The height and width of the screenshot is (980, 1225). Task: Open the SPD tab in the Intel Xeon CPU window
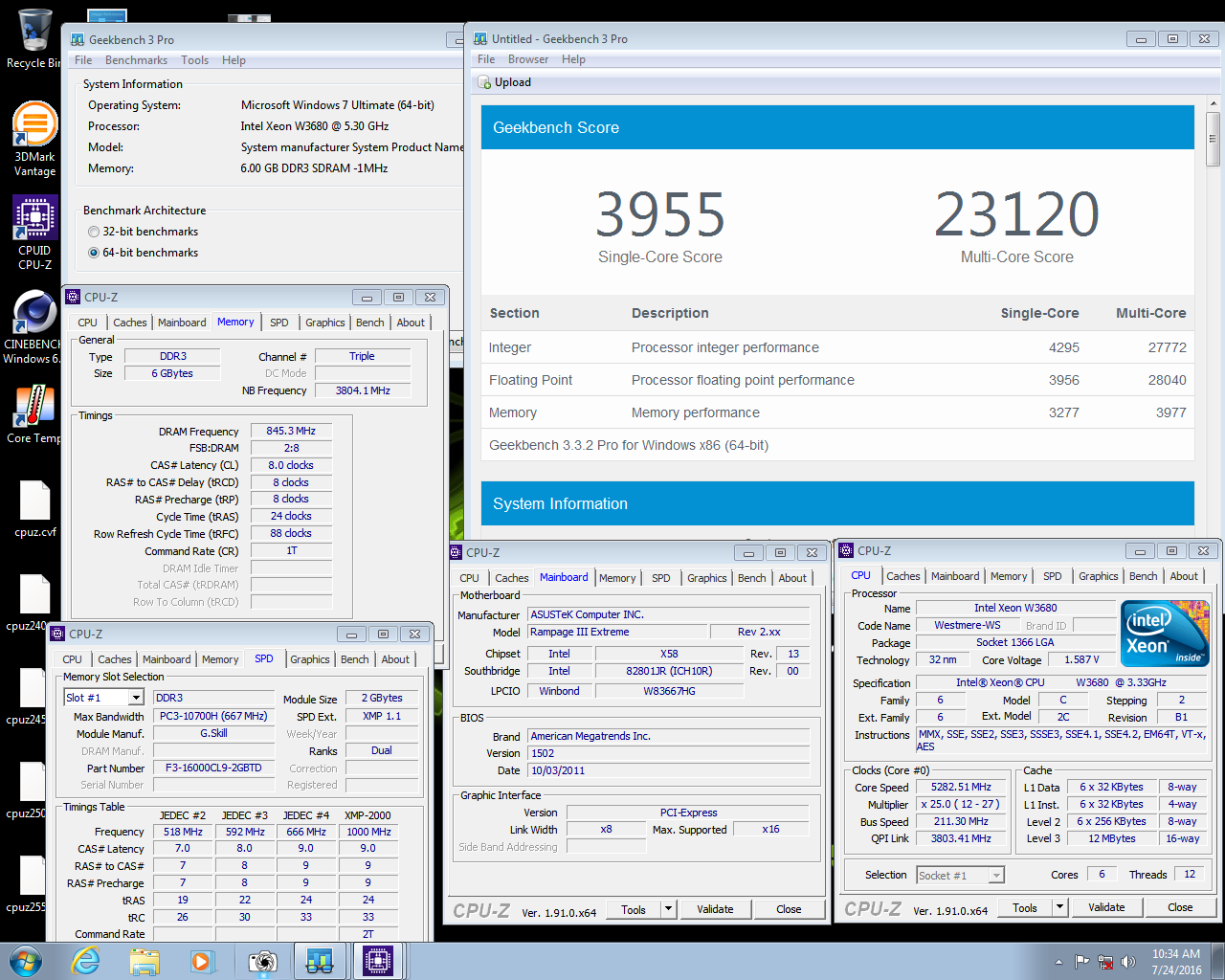pyautogui.click(x=1053, y=576)
